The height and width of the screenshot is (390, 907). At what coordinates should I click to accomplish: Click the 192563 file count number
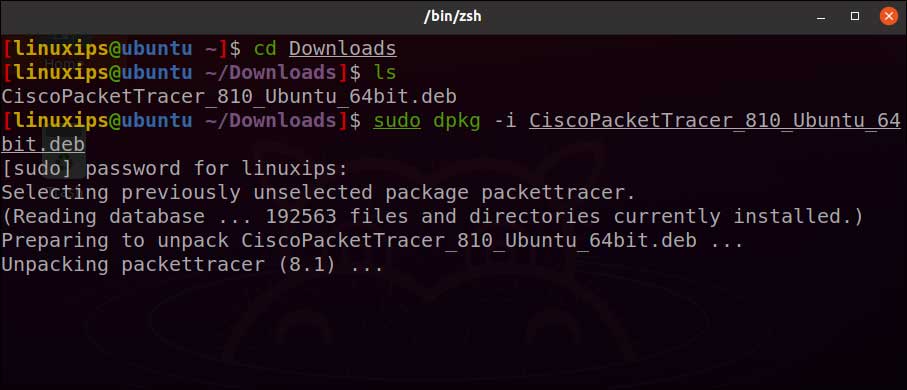pyautogui.click(x=301, y=216)
